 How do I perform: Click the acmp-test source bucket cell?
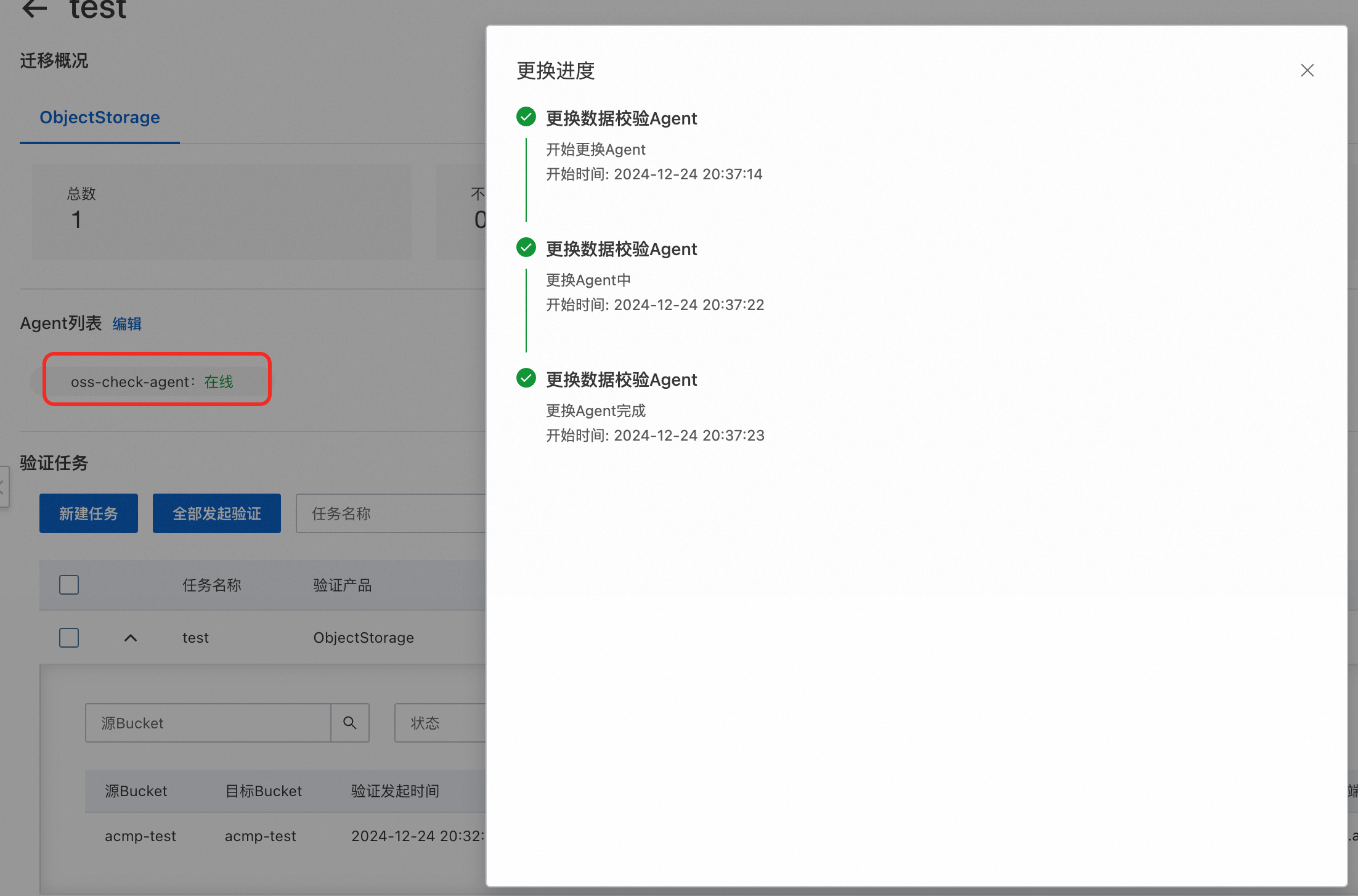[x=140, y=836]
